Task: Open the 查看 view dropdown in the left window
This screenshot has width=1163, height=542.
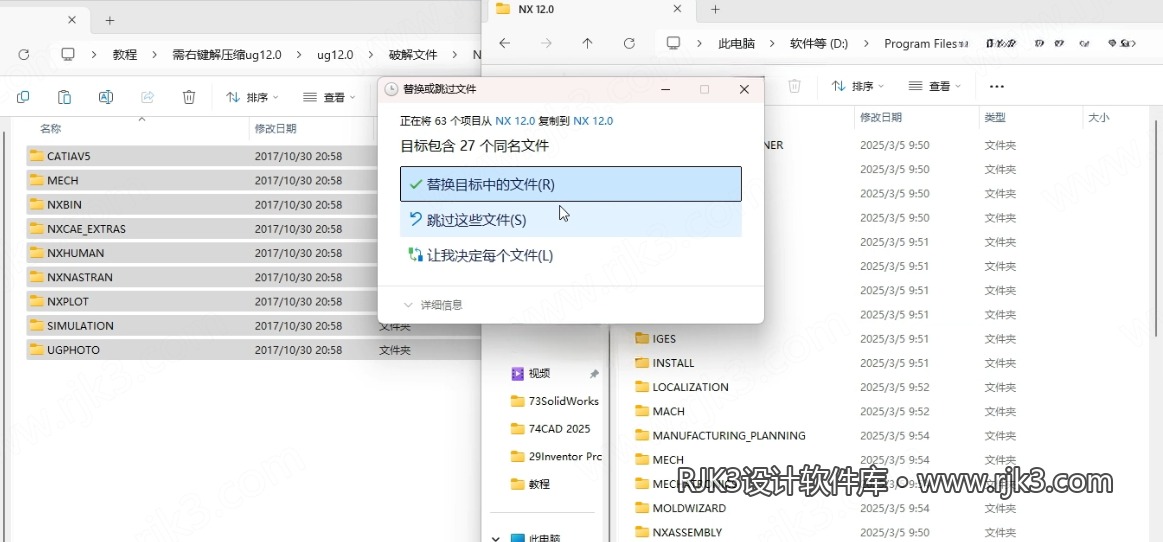Action: (x=329, y=97)
